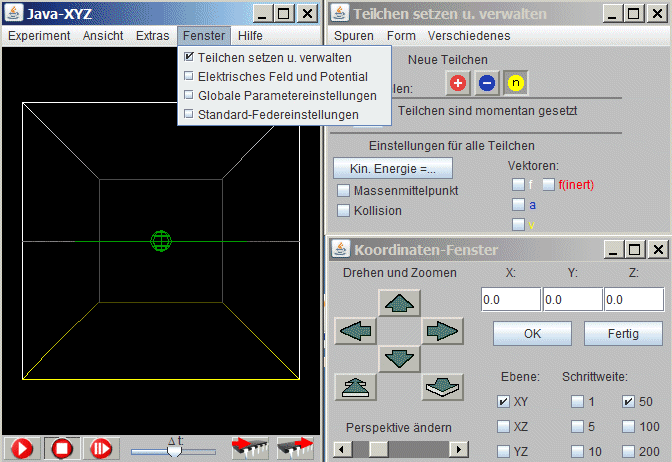
Task: Toggle the a vector checkbox
Action: [518, 204]
